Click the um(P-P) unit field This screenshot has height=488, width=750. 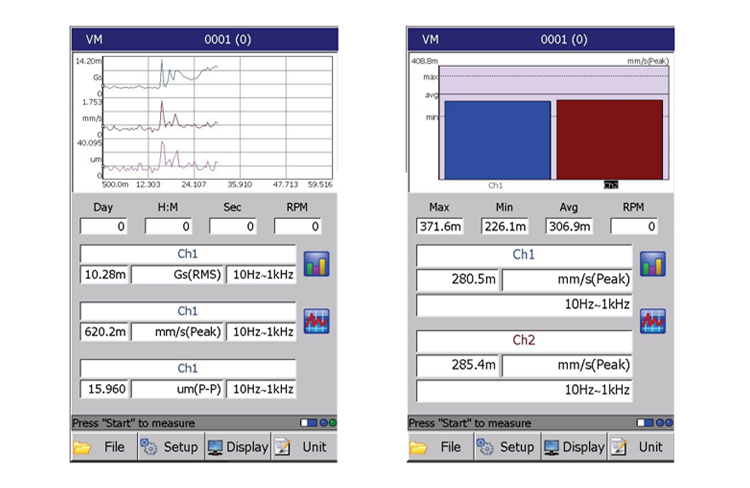178,388
